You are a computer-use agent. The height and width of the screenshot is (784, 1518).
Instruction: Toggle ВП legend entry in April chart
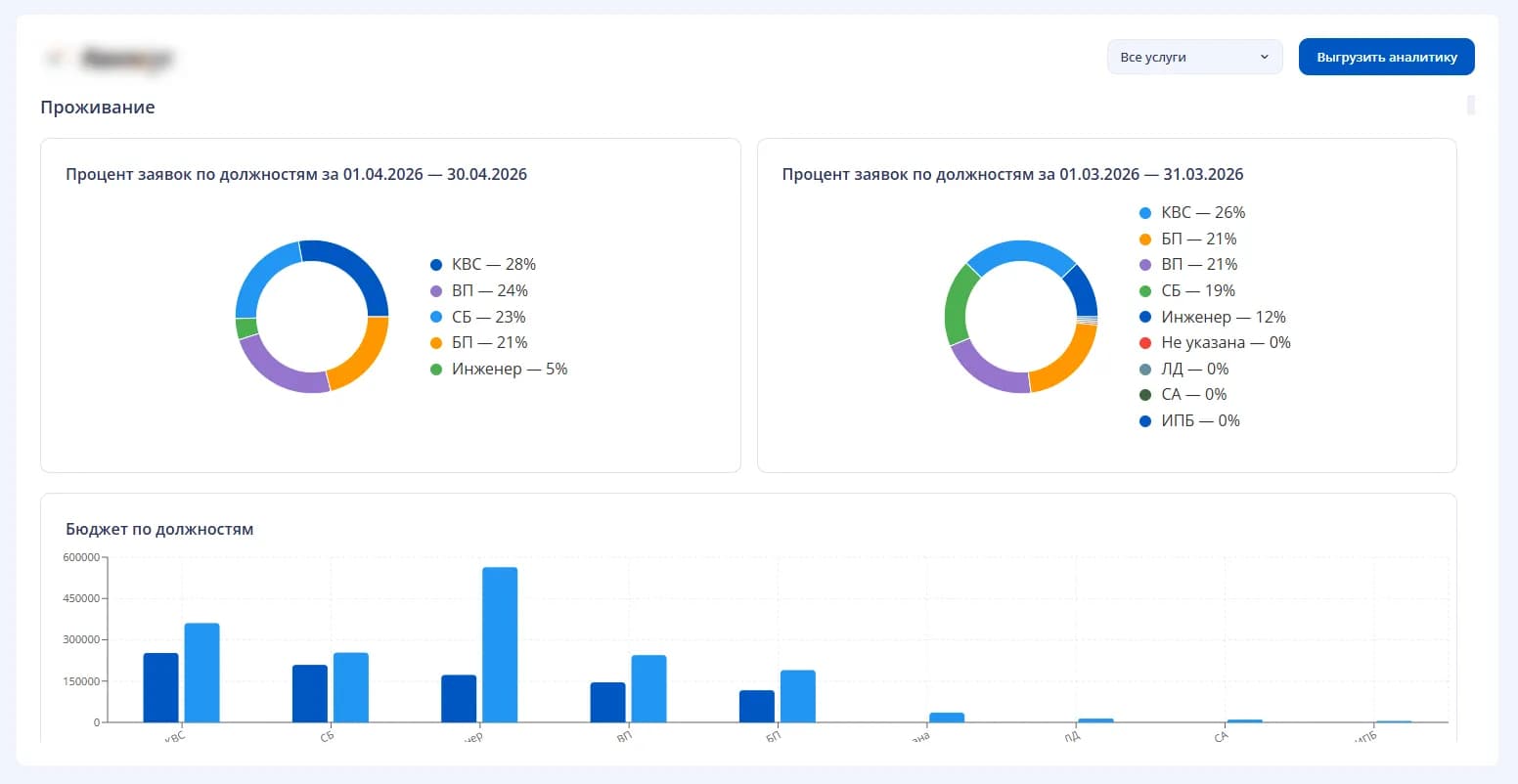click(479, 290)
